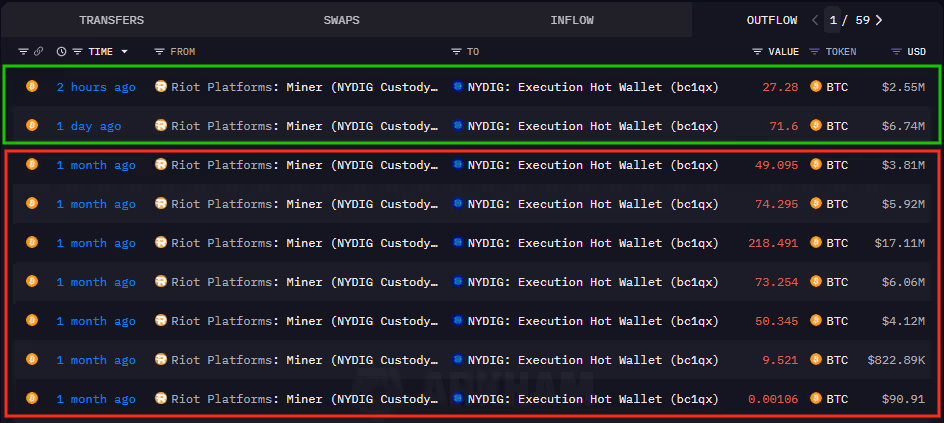The image size is (944, 423).
Task: Click Bitcoin chain icon in 2 hours ago row
Action: pos(32,86)
